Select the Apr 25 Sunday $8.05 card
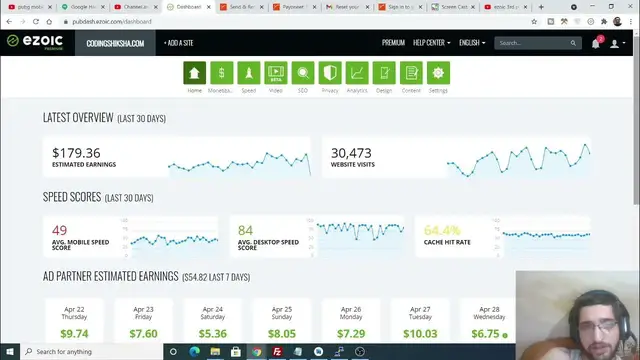 click(282, 321)
